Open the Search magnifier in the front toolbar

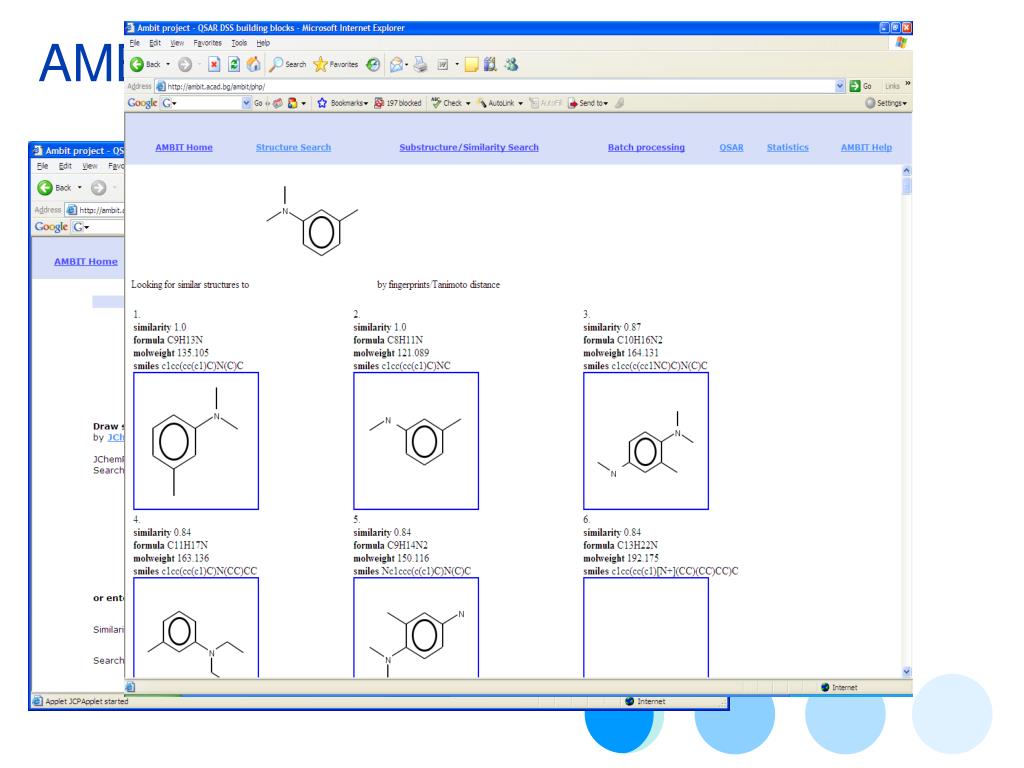pos(277,64)
